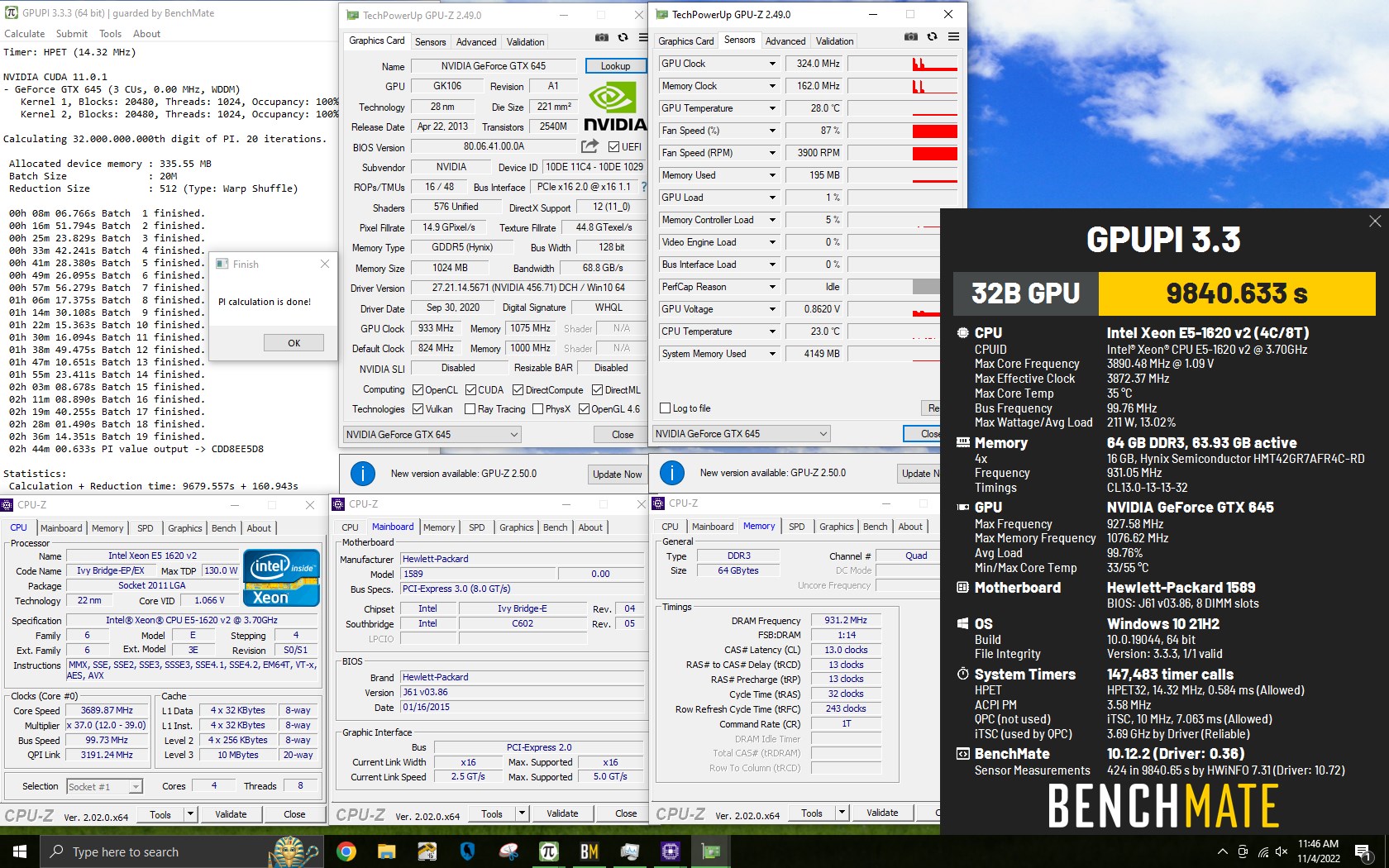Click the taskbar clock showing 11:46 AM

pos(1318,851)
